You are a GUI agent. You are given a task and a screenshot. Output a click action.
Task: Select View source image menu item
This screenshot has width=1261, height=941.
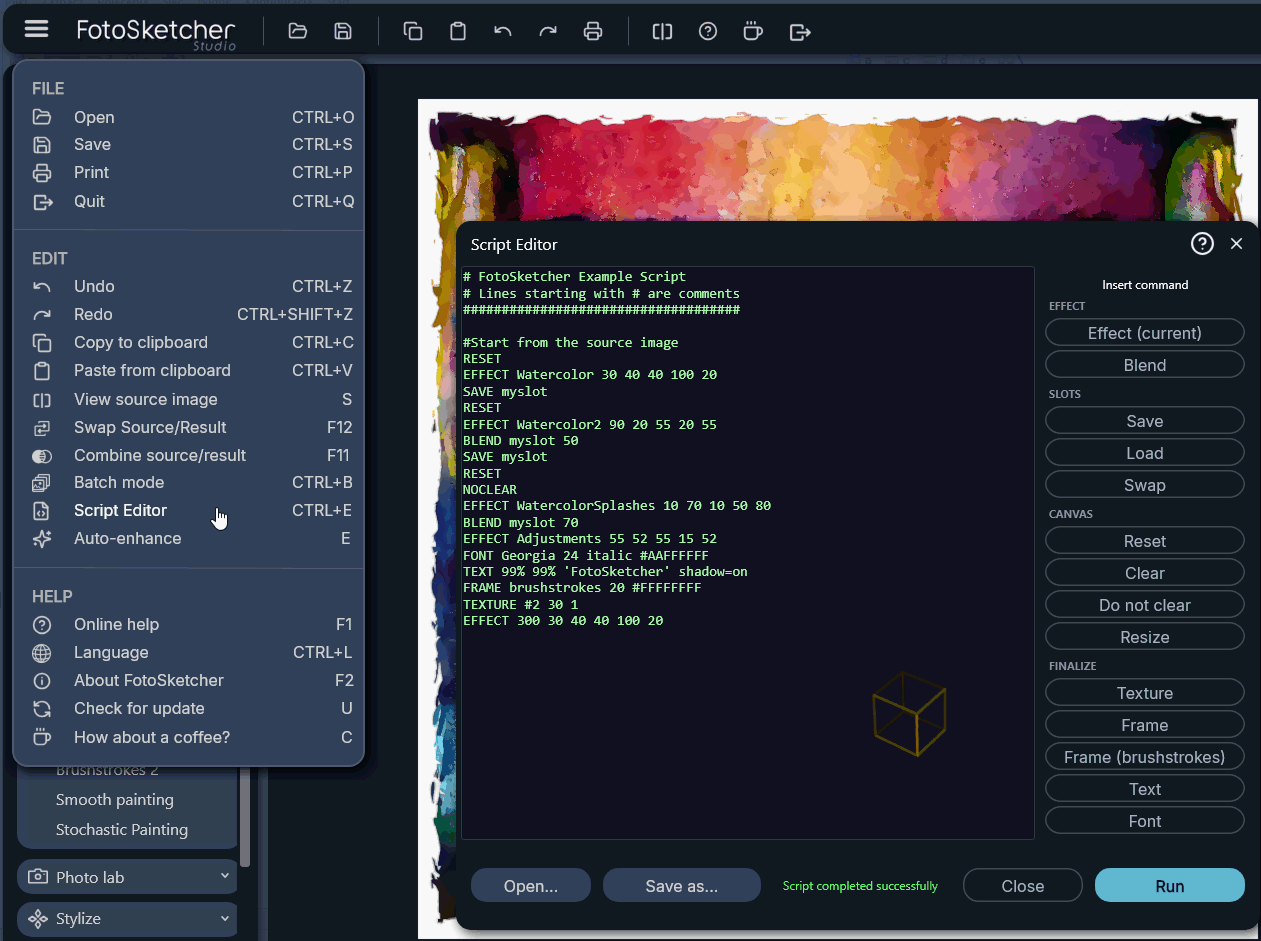point(188,399)
